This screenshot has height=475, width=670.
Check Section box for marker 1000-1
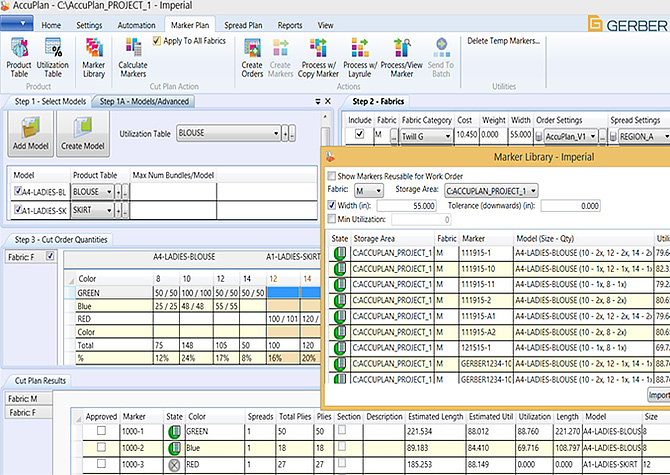[342, 430]
